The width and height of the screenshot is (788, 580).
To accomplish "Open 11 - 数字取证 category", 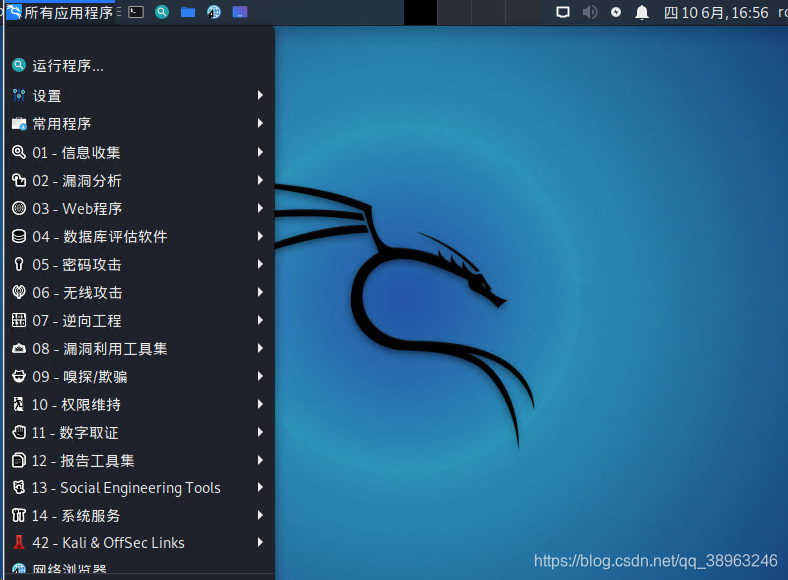I will 140,433.
